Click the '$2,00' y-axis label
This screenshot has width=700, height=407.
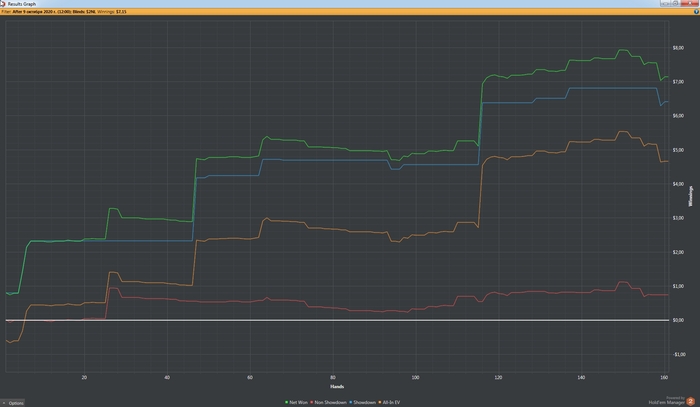(x=678, y=252)
